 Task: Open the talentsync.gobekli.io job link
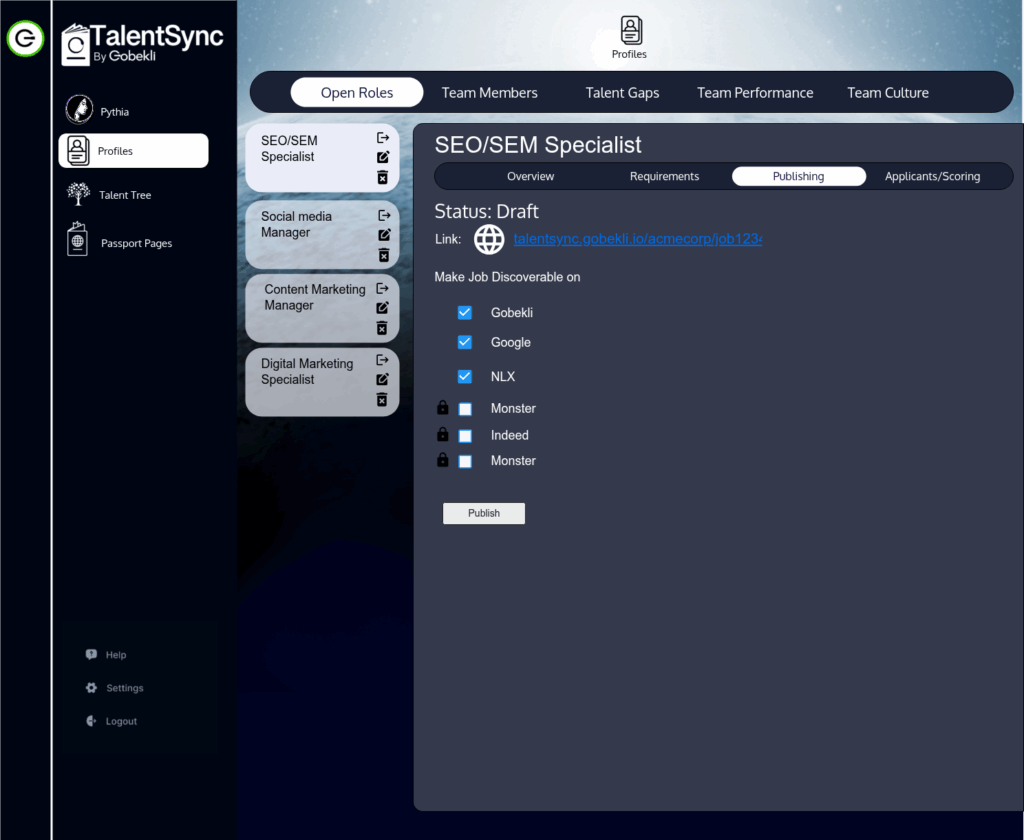point(637,239)
